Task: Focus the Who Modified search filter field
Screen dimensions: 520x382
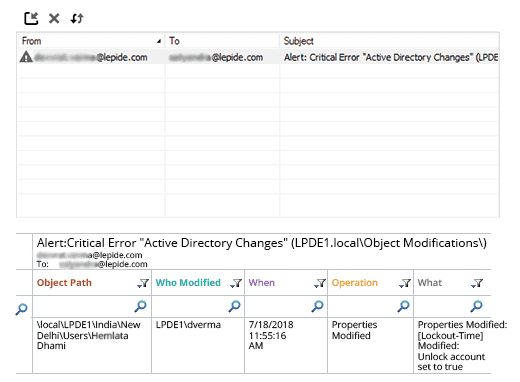Action: pyautogui.click(x=198, y=306)
